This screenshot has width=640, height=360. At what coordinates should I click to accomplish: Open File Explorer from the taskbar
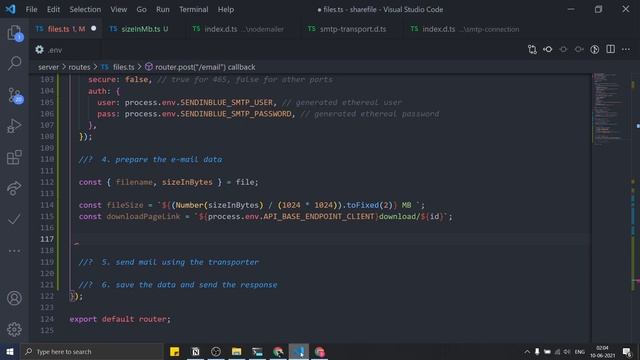(237, 351)
